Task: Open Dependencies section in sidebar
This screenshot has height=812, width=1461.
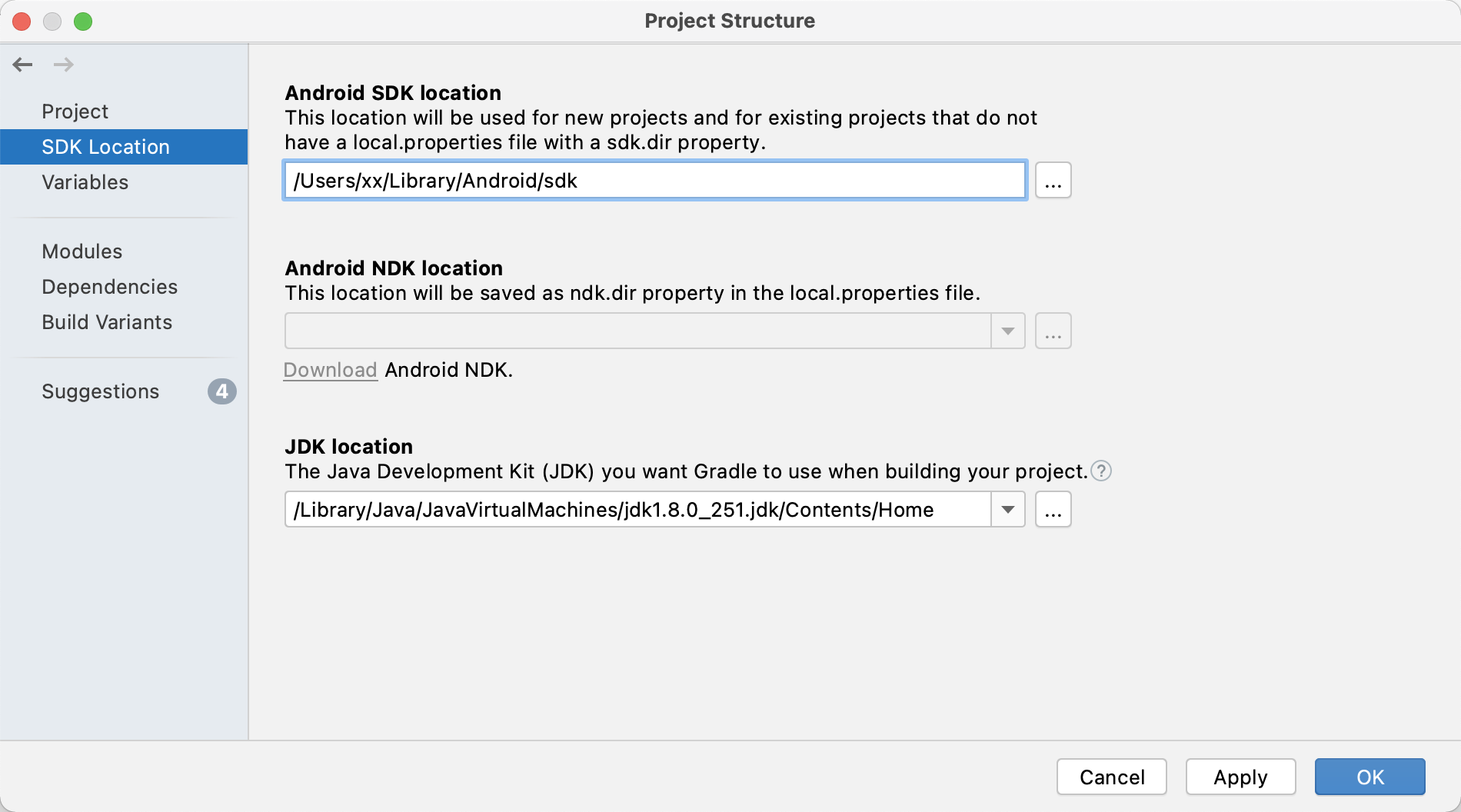Action: coord(124,287)
